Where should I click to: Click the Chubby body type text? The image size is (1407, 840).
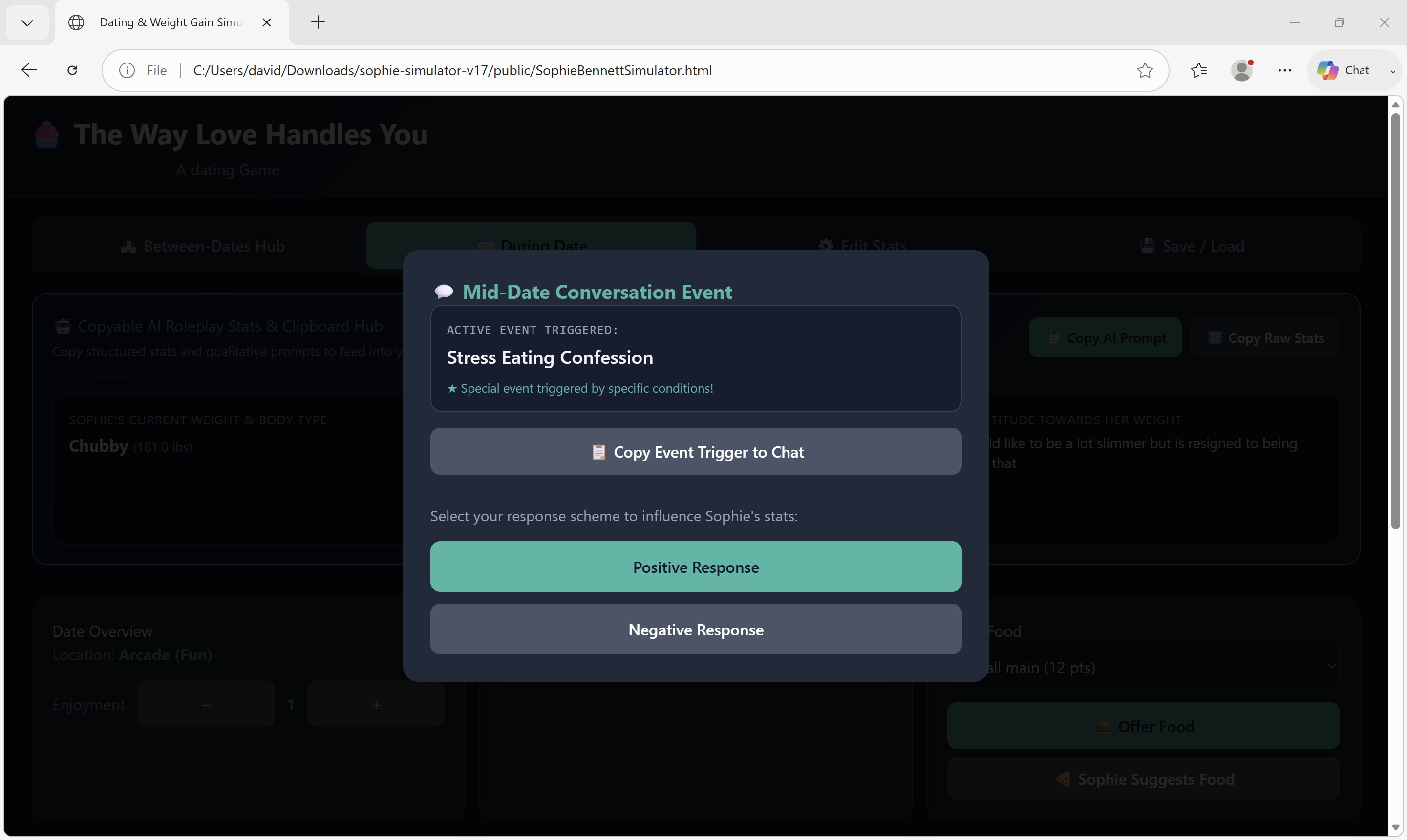tap(99, 446)
